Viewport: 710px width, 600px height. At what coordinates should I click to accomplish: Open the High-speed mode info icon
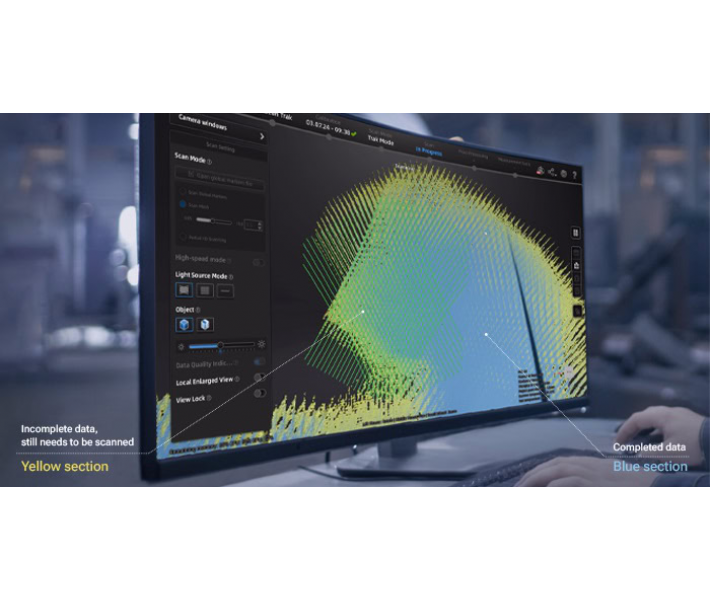coord(230,261)
